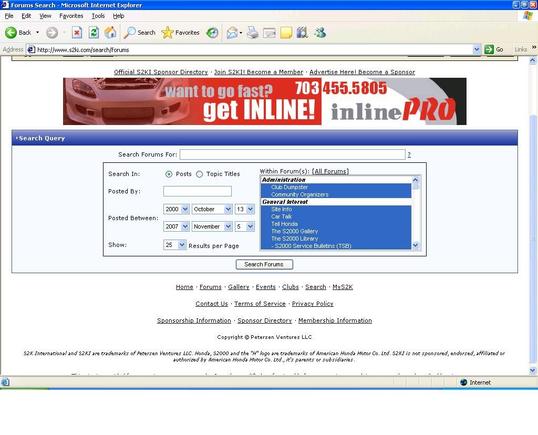The width and height of the screenshot is (538, 435).
Task: Select the Posts radio button
Action: pyautogui.click(x=168, y=174)
